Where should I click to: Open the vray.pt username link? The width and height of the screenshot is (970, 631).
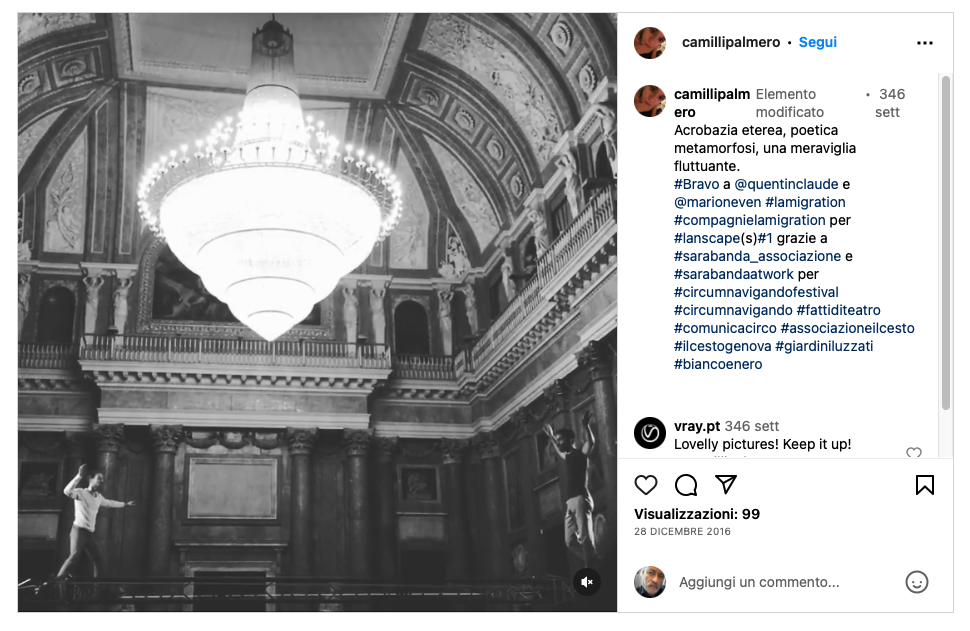697,426
